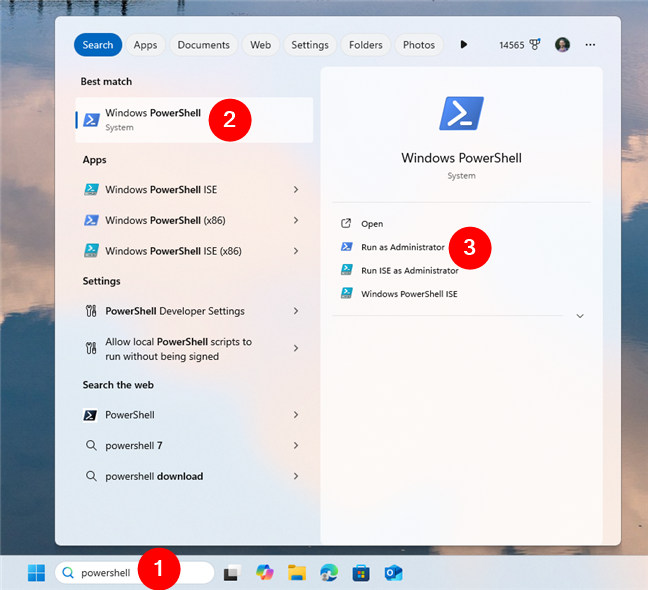Click the Open external-link icon

point(346,224)
